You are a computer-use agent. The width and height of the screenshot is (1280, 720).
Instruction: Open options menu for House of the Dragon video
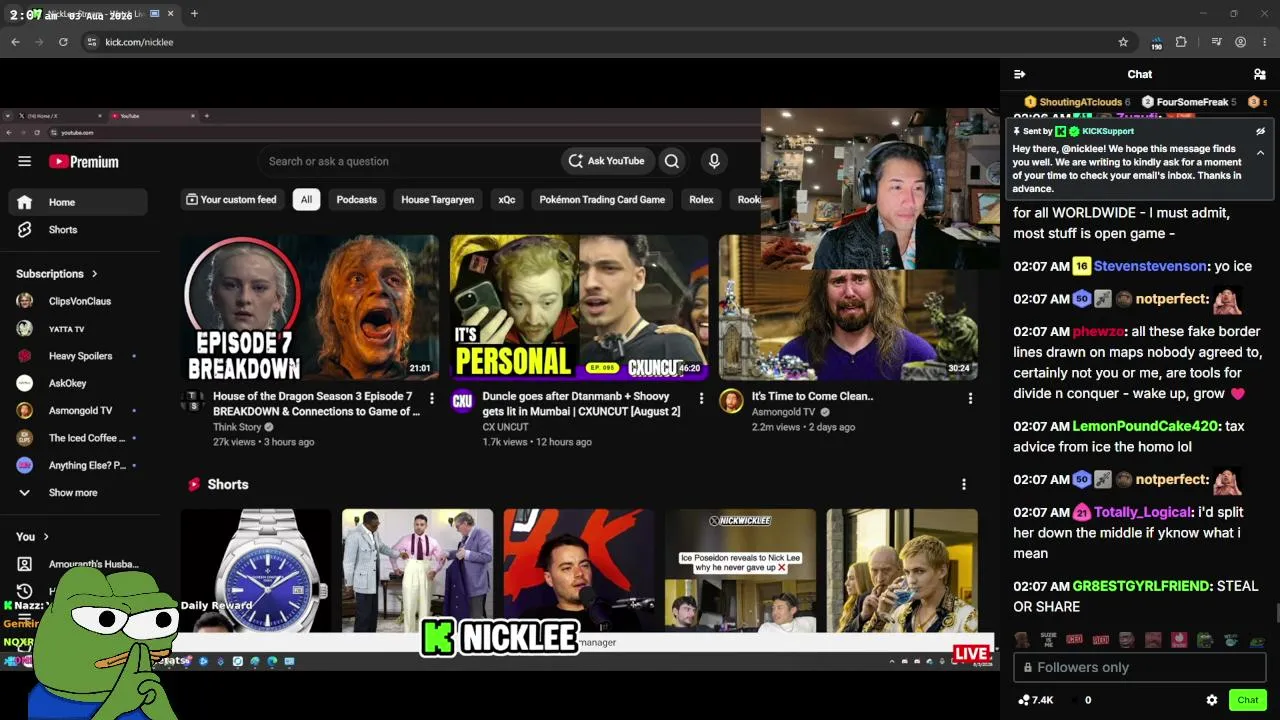click(x=432, y=399)
